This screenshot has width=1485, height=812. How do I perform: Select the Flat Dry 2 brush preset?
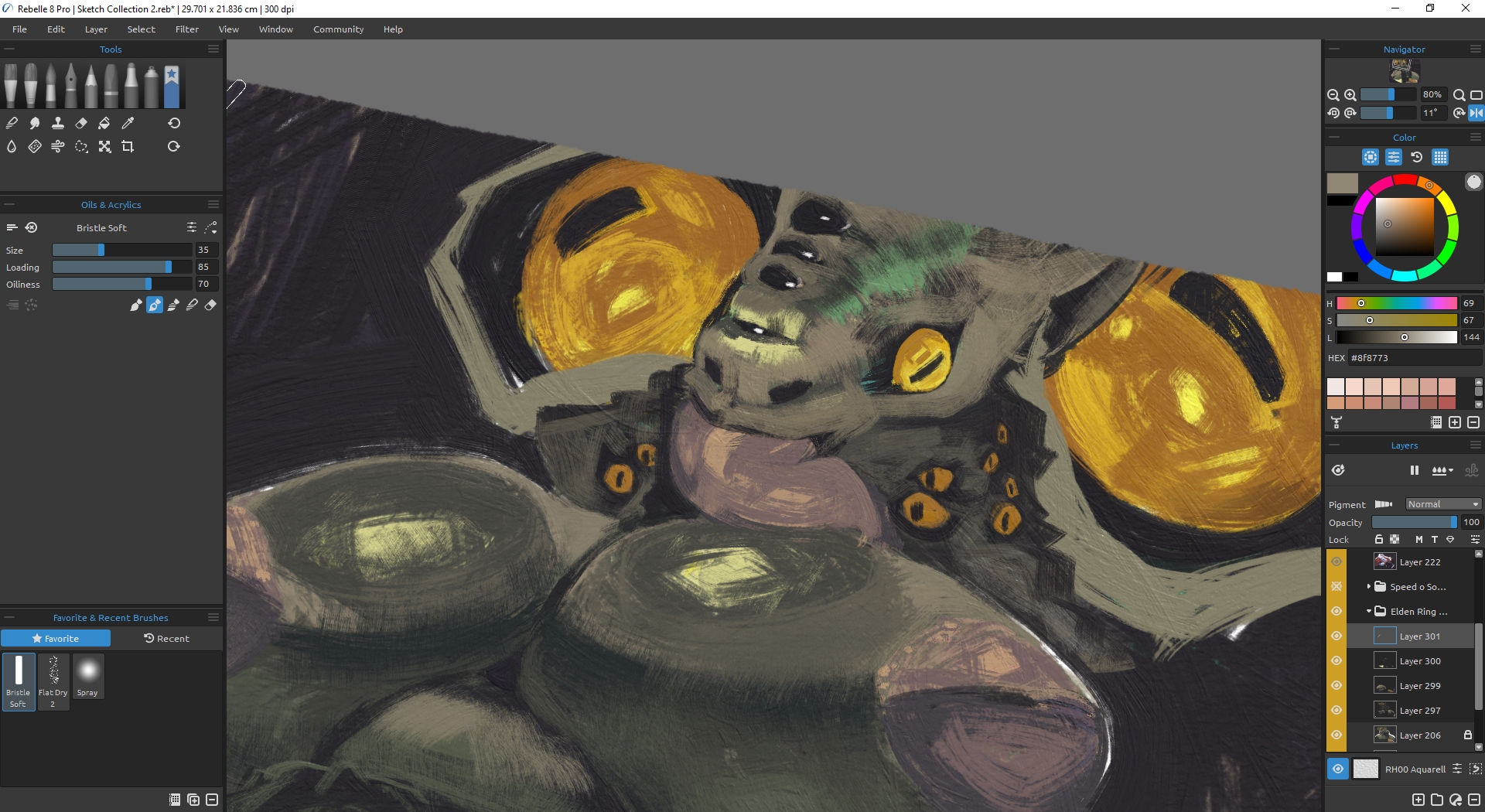(53, 681)
